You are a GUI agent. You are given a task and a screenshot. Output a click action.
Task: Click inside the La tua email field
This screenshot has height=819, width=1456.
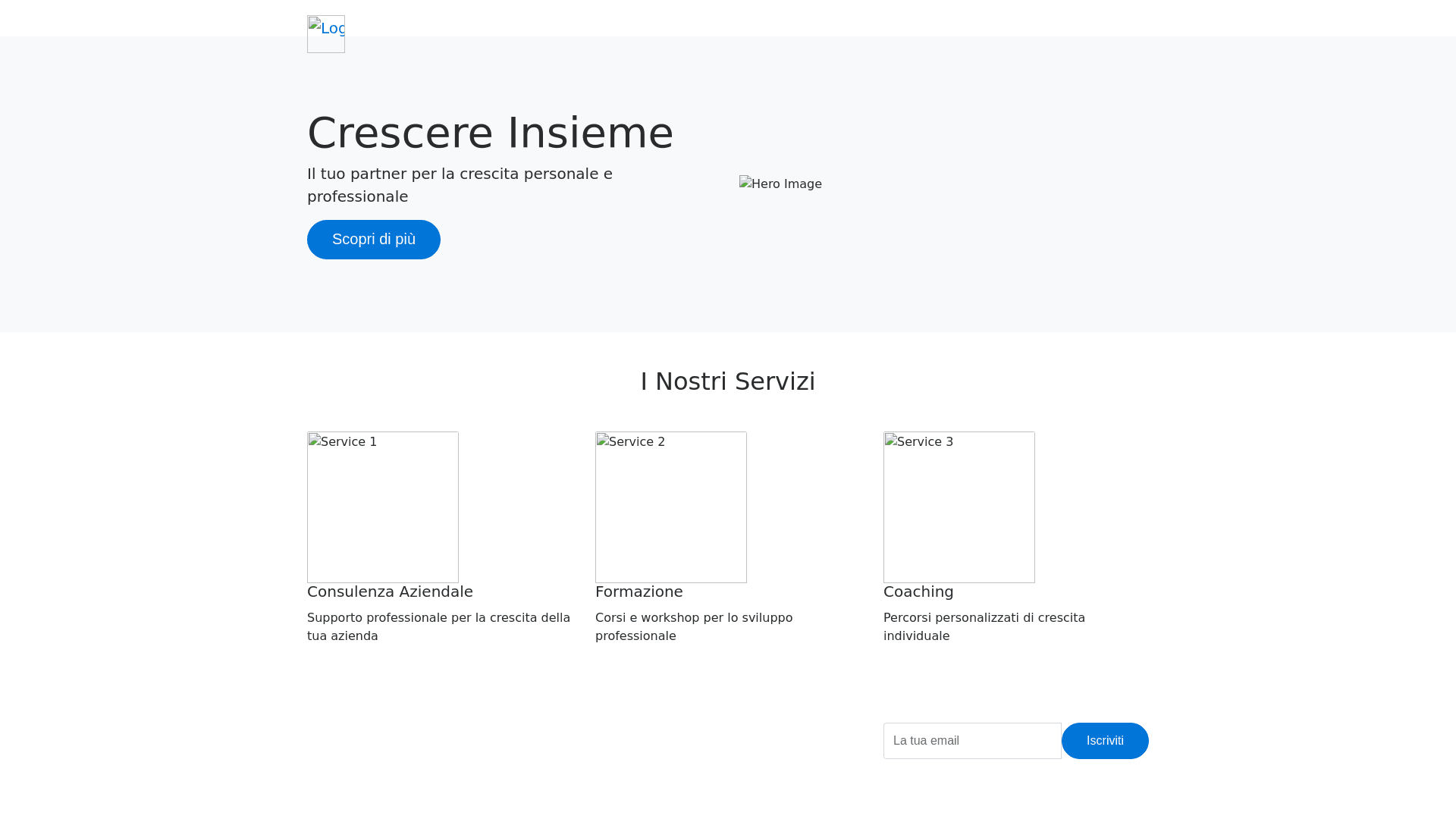(971, 741)
